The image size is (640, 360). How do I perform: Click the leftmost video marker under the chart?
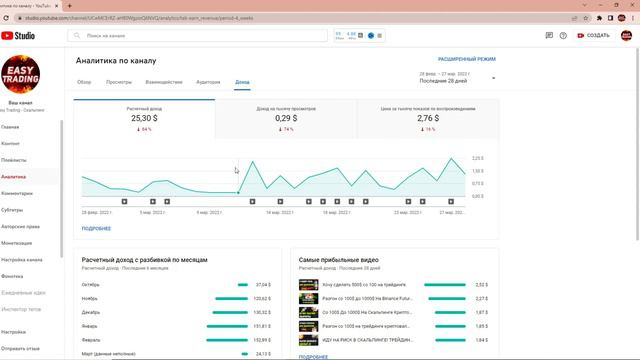click(124, 202)
